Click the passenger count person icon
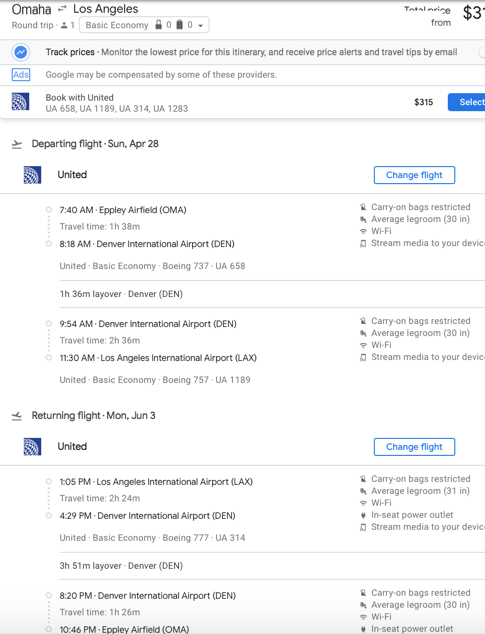485x634 pixels. pyautogui.click(x=64, y=25)
